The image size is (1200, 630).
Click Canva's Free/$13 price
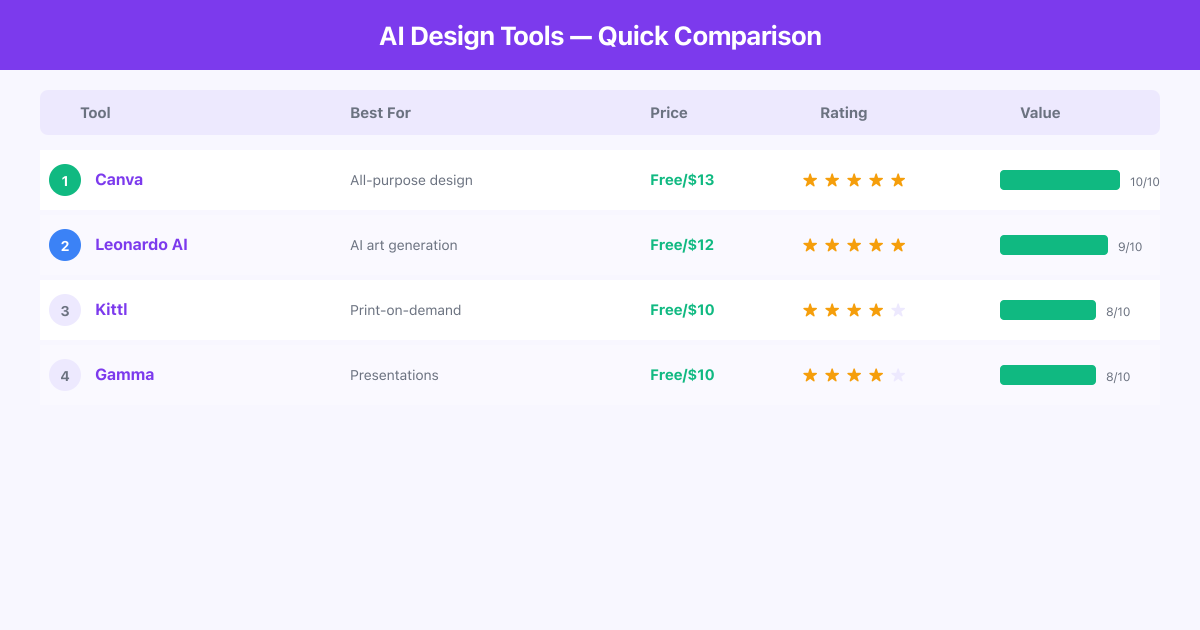pyautogui.click(x=682, y=180)
